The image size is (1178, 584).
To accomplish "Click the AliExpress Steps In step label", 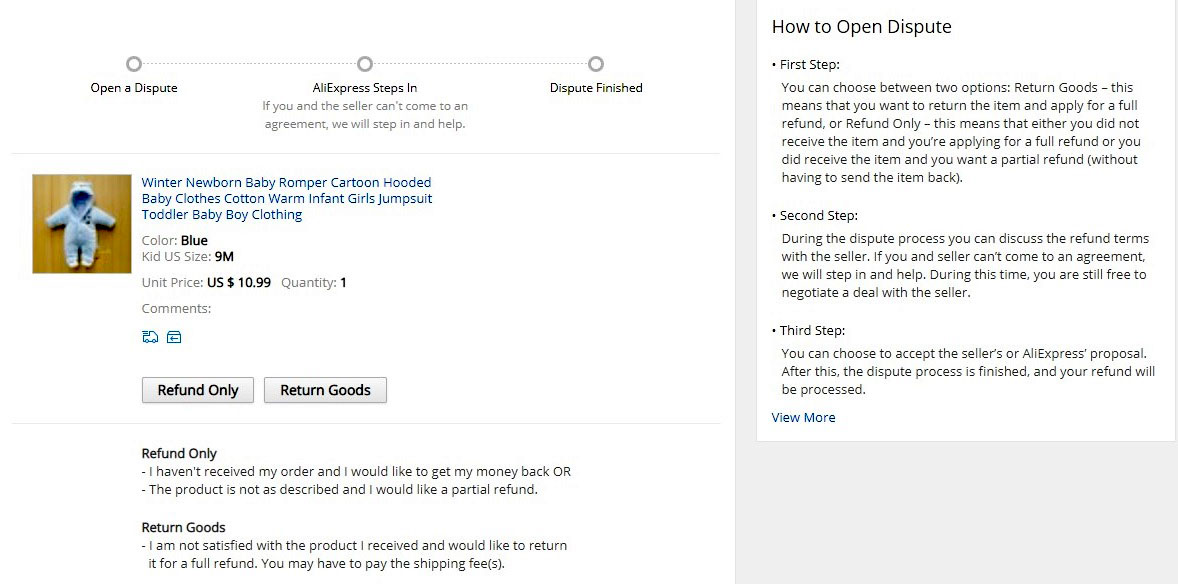I will [x=364, y=88].
